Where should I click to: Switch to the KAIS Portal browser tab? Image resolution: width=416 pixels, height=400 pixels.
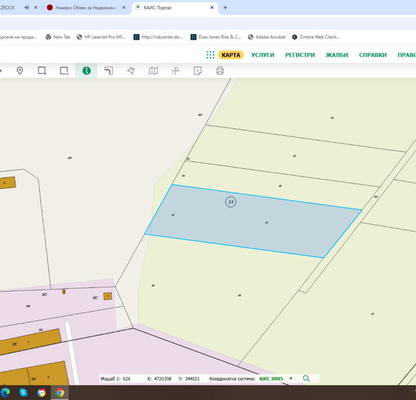point(175,7)
